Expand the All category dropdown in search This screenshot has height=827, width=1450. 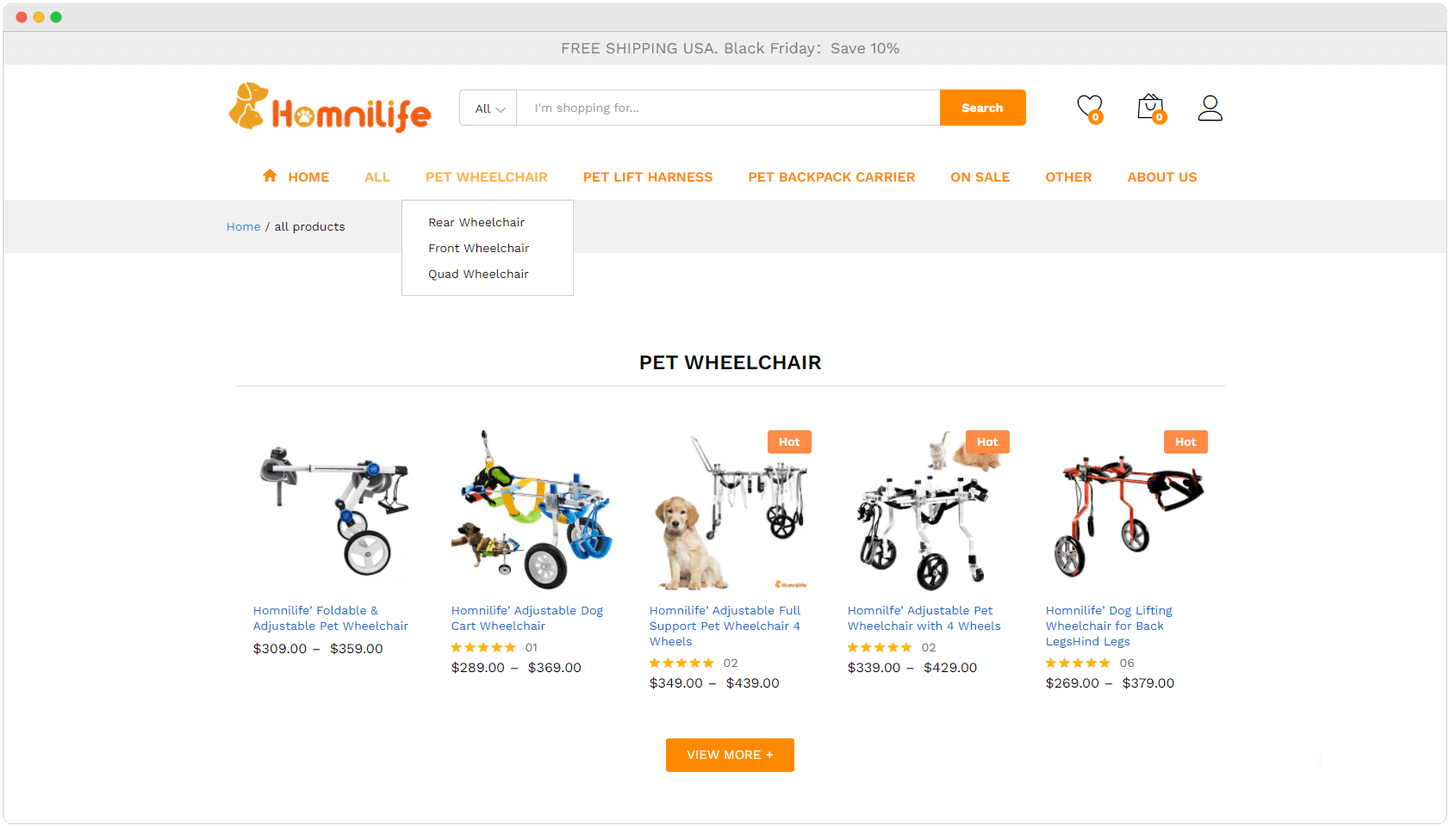pyautogui.click(x=488, y=108)
